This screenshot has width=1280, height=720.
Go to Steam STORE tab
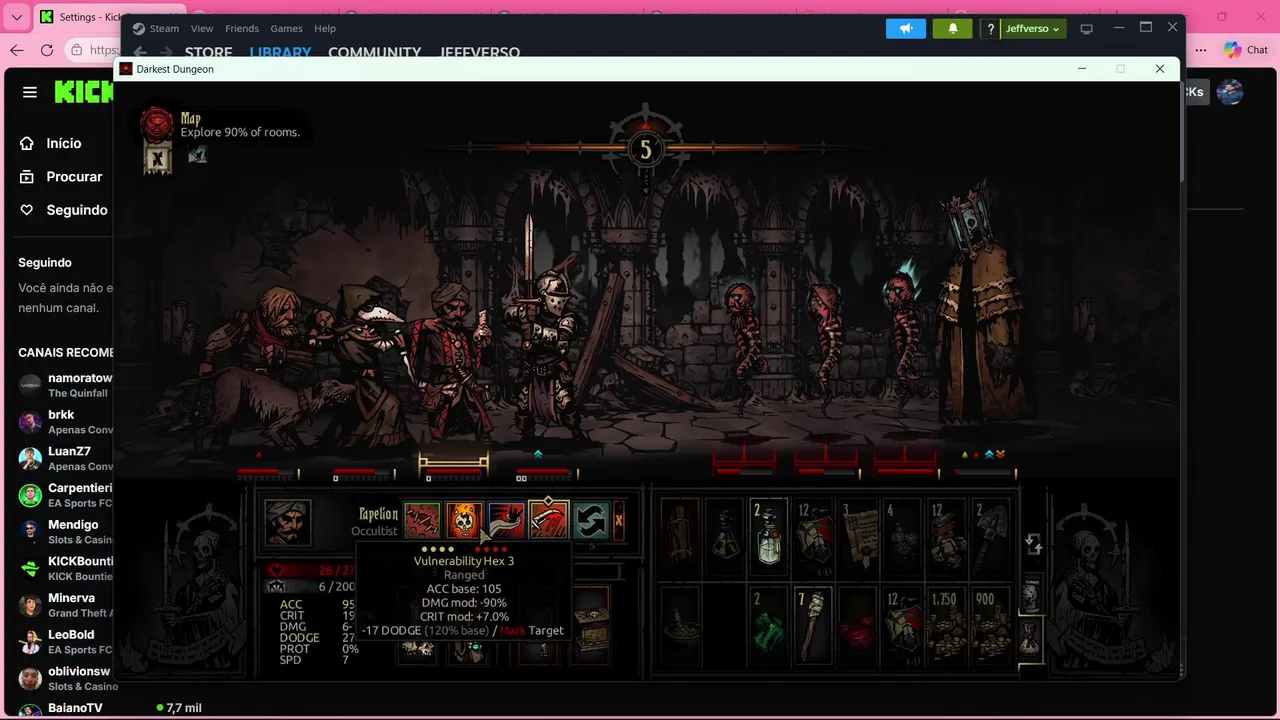coord(208,52)
